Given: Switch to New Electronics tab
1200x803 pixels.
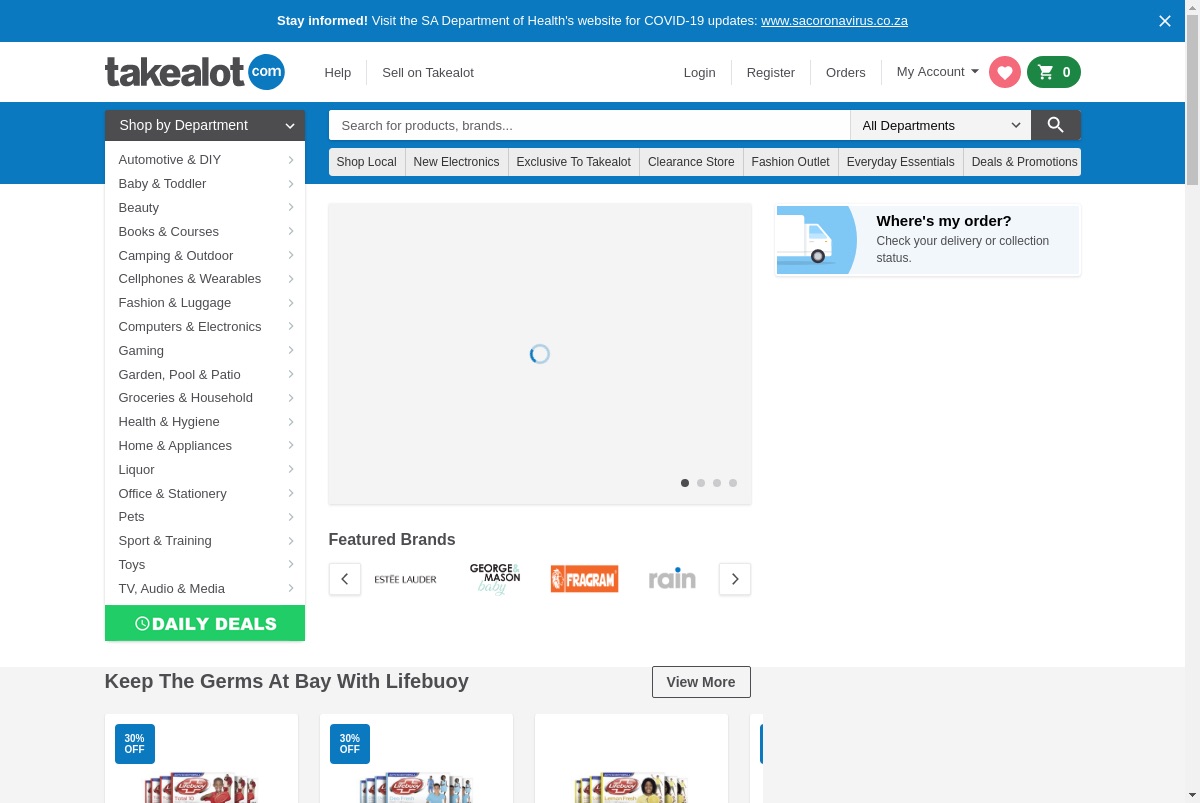Looking at the screenshot, I should tap(457, 162).
